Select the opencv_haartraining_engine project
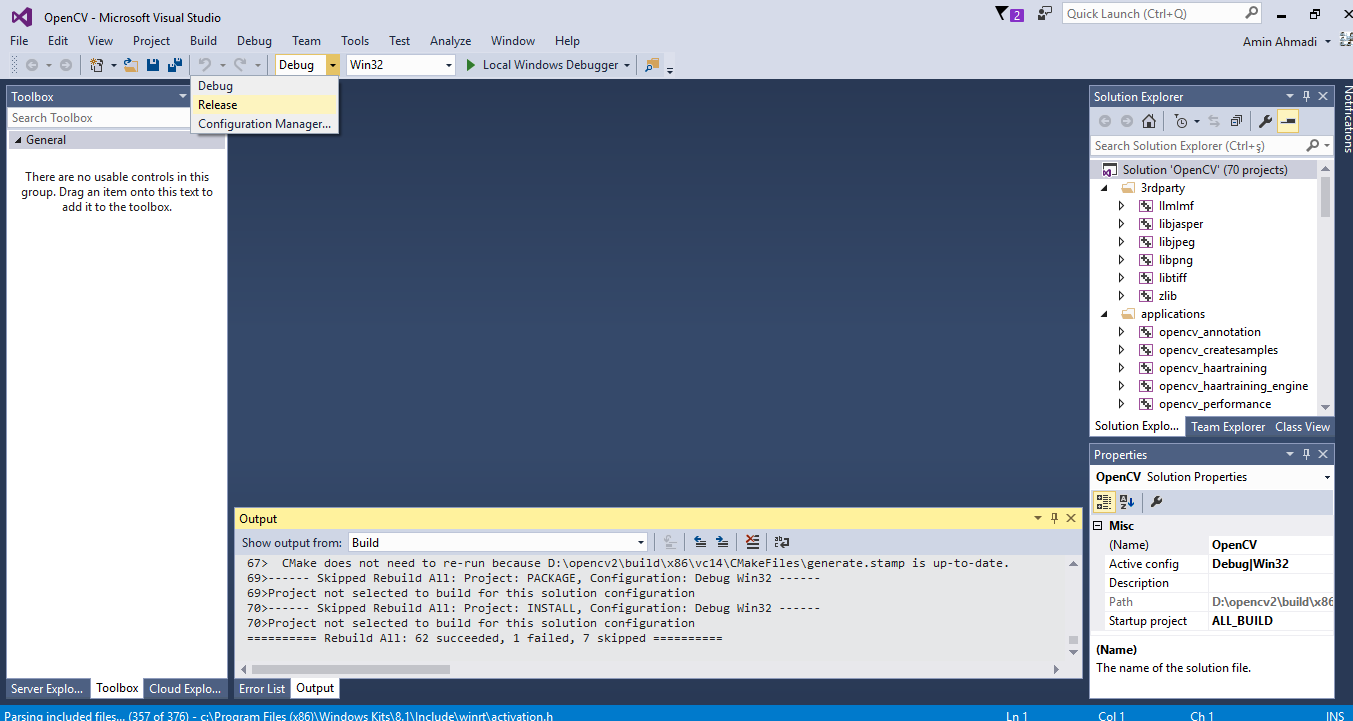The width and height of the screenshot is (1353, 721). (x=1233, y=386)
